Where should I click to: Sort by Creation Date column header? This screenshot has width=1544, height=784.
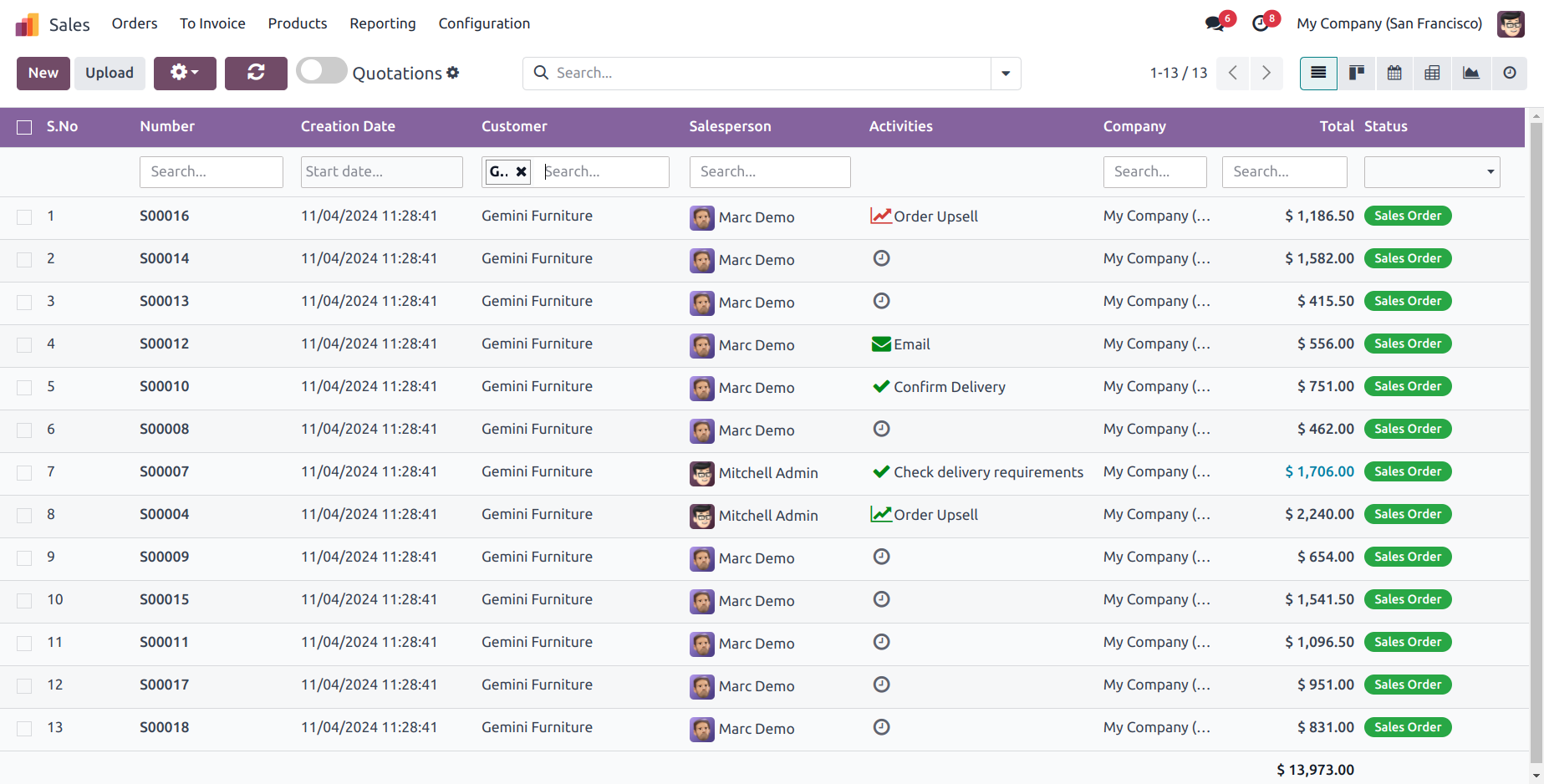(348, 126)
